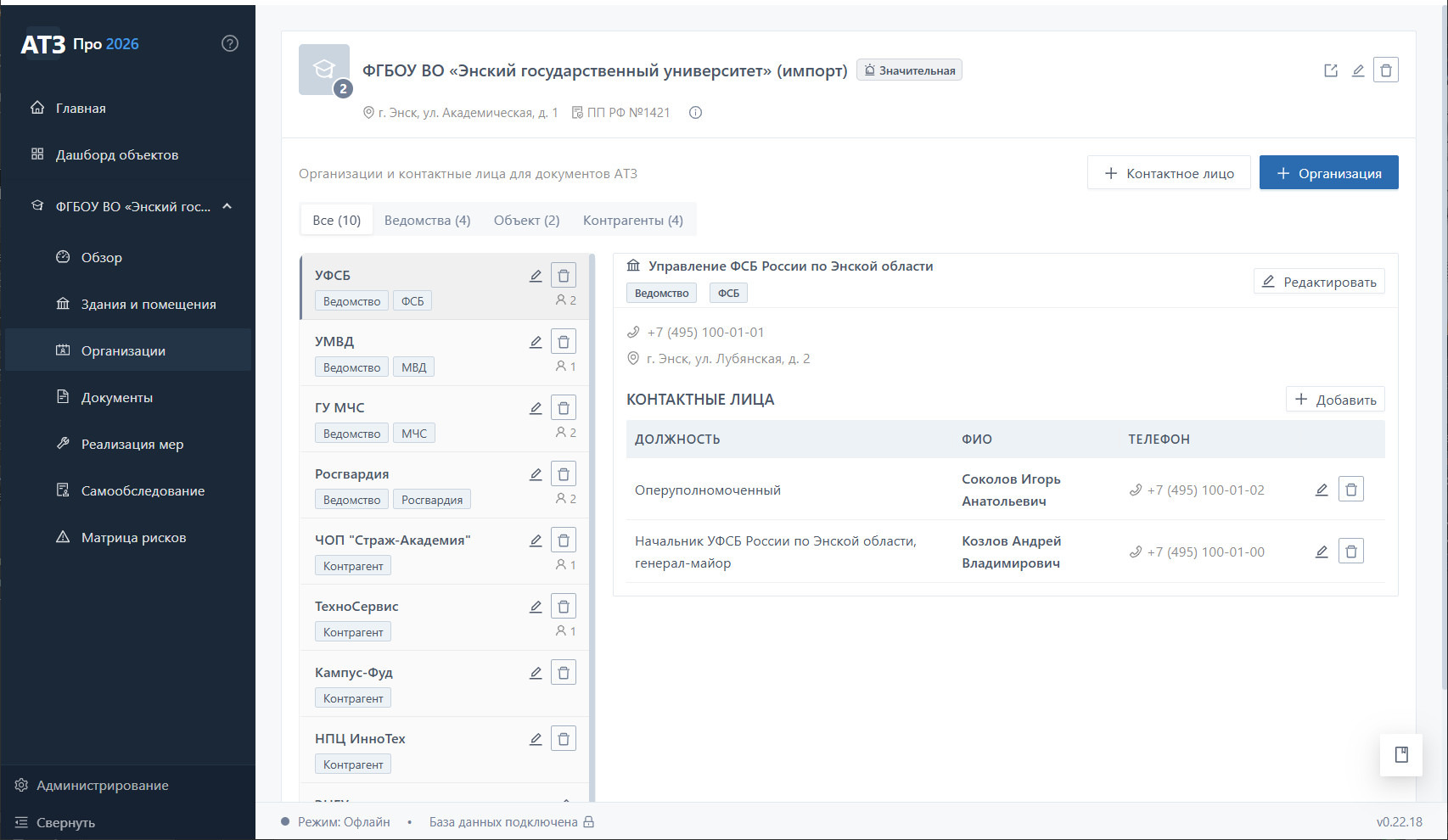Delete contact Козлов Андрей Владимирович
The image size is (1448, 840).
[x=1351, y=552]
